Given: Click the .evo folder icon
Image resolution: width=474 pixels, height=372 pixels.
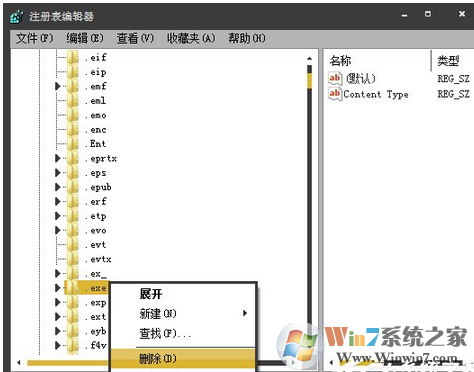Looking at the screenshot, I should 73,230.
